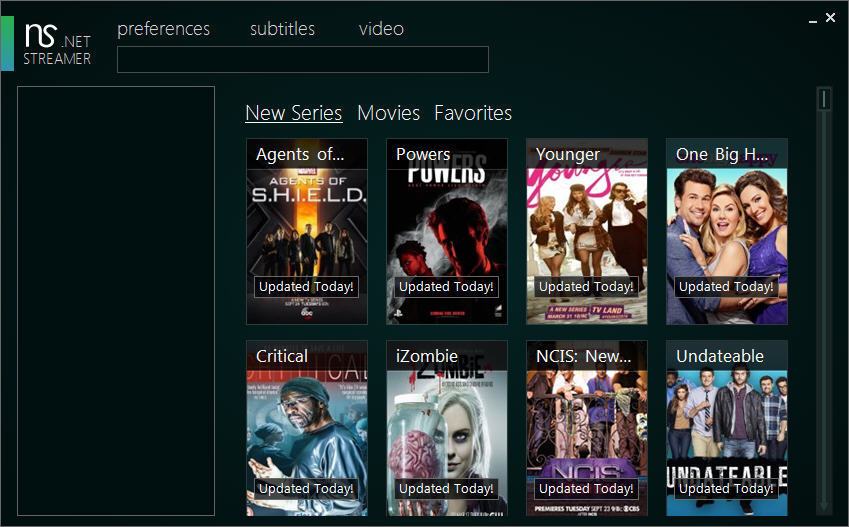Open the Undateable series poster
Screen dimensions: 849x527
point(727,428)
